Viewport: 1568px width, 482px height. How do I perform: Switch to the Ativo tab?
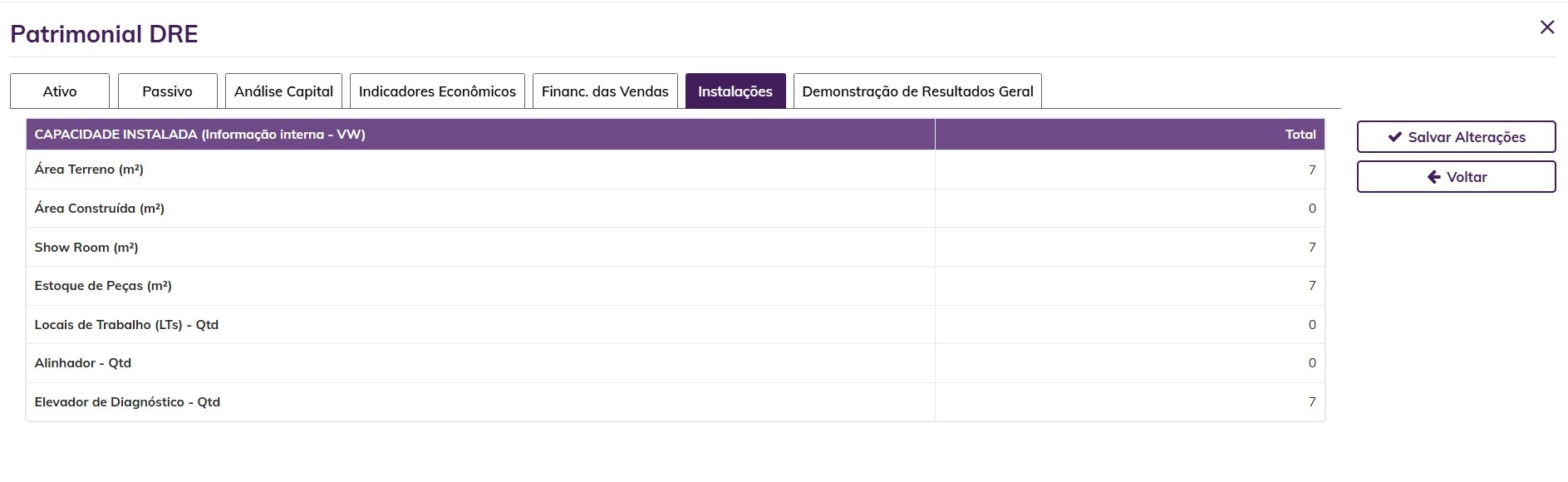pos(60,91)
